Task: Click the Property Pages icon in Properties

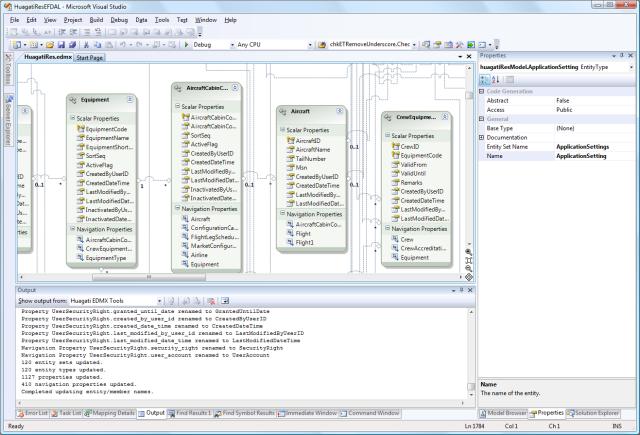Action: [x=509, y=80]
